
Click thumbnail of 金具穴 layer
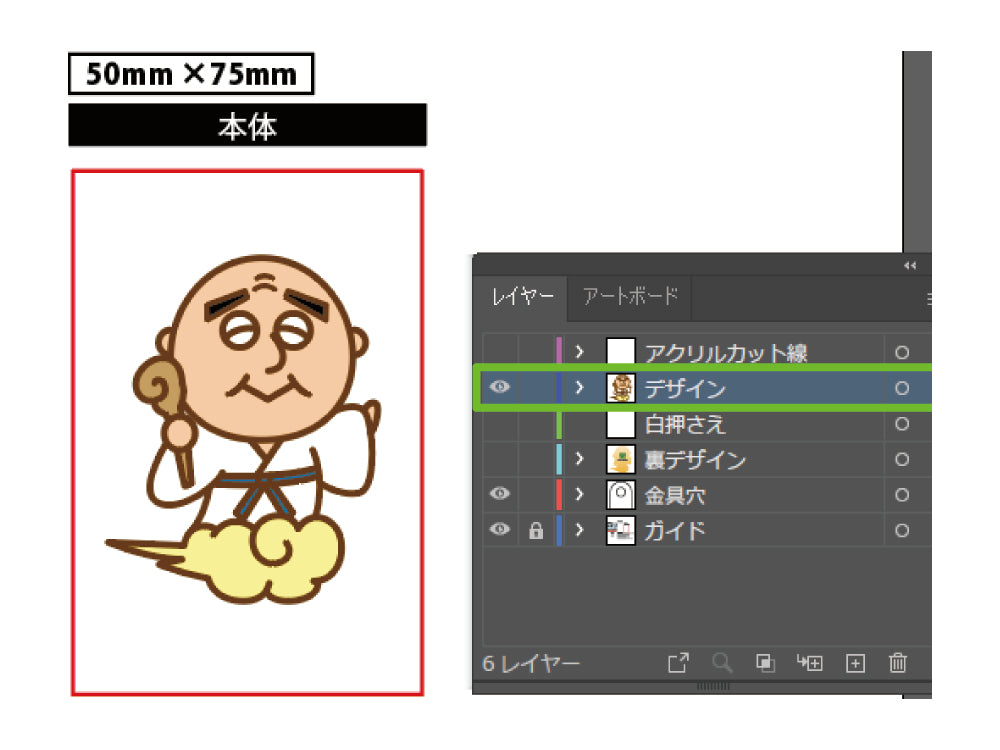tap(621, 495)
